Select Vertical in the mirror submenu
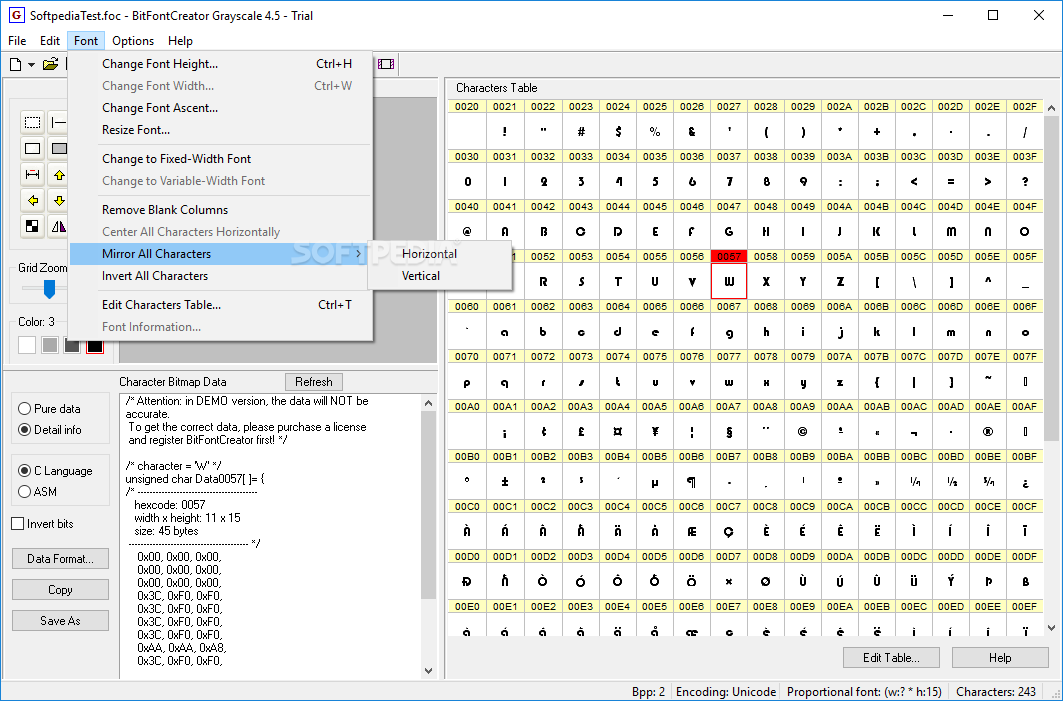The height and width of the screenshot is (701, 1063). pyautogui.click(x=439, y=276)
